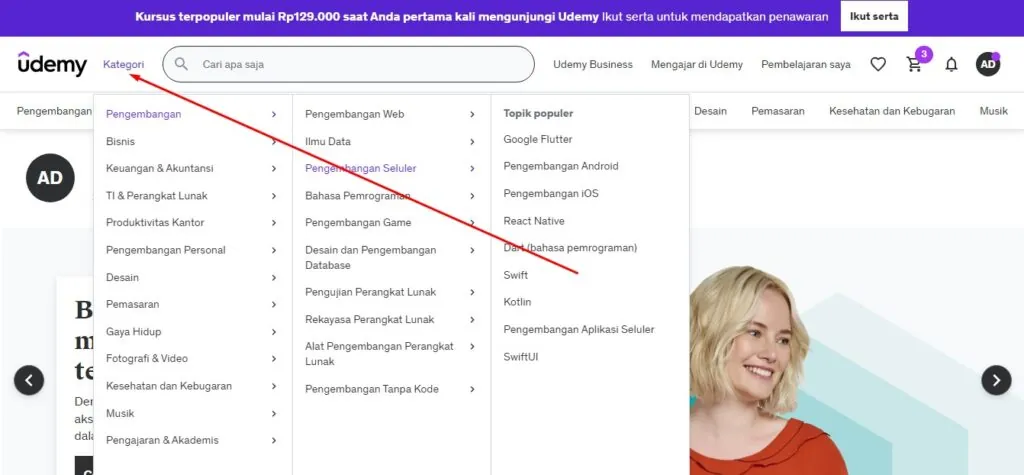Open Pengembangan Aplikasi Seluler topic
Viewport: 1024px width, 475px height.
pos(579,329)
